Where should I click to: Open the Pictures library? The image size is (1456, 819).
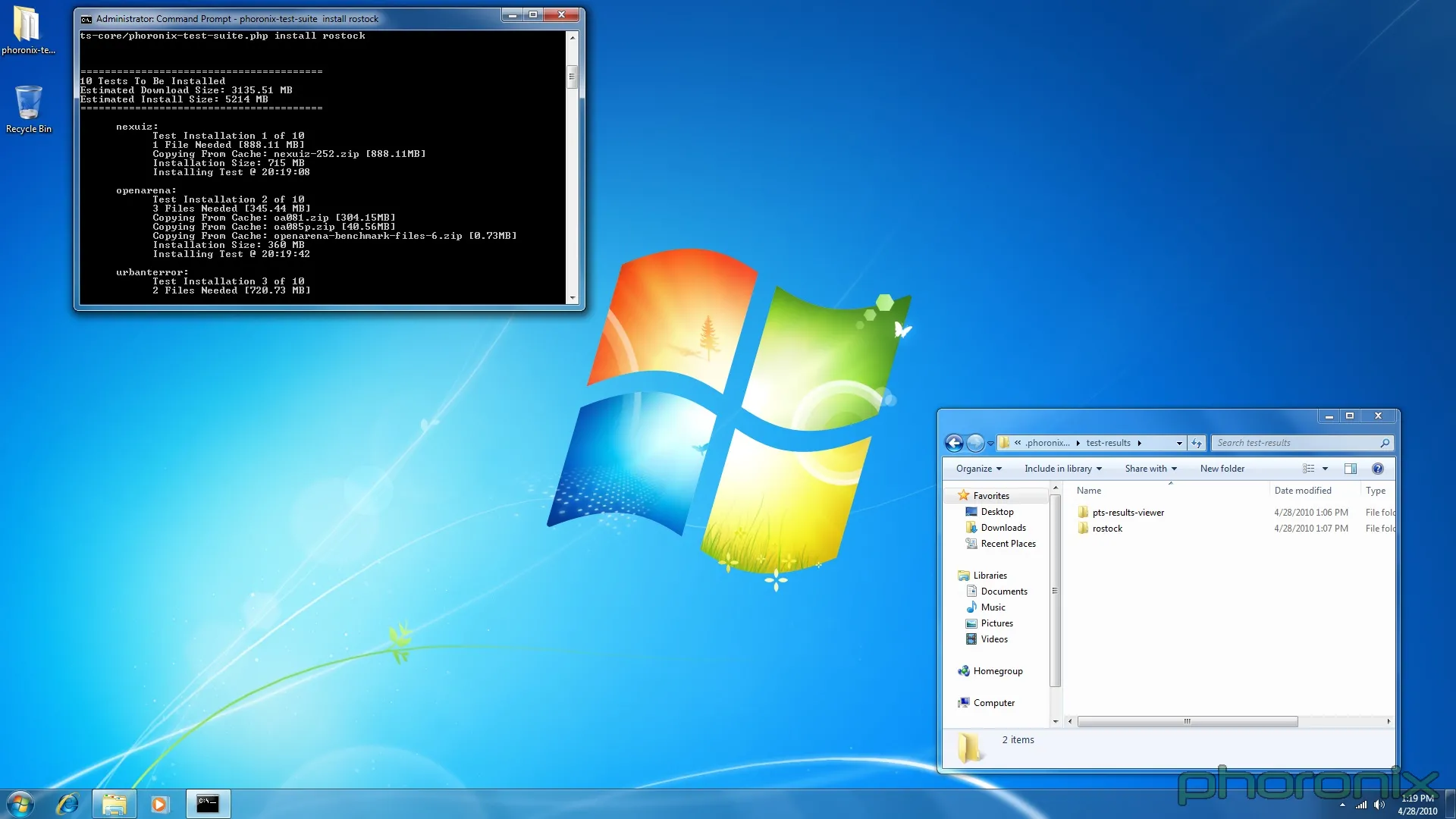coord(996,623)
